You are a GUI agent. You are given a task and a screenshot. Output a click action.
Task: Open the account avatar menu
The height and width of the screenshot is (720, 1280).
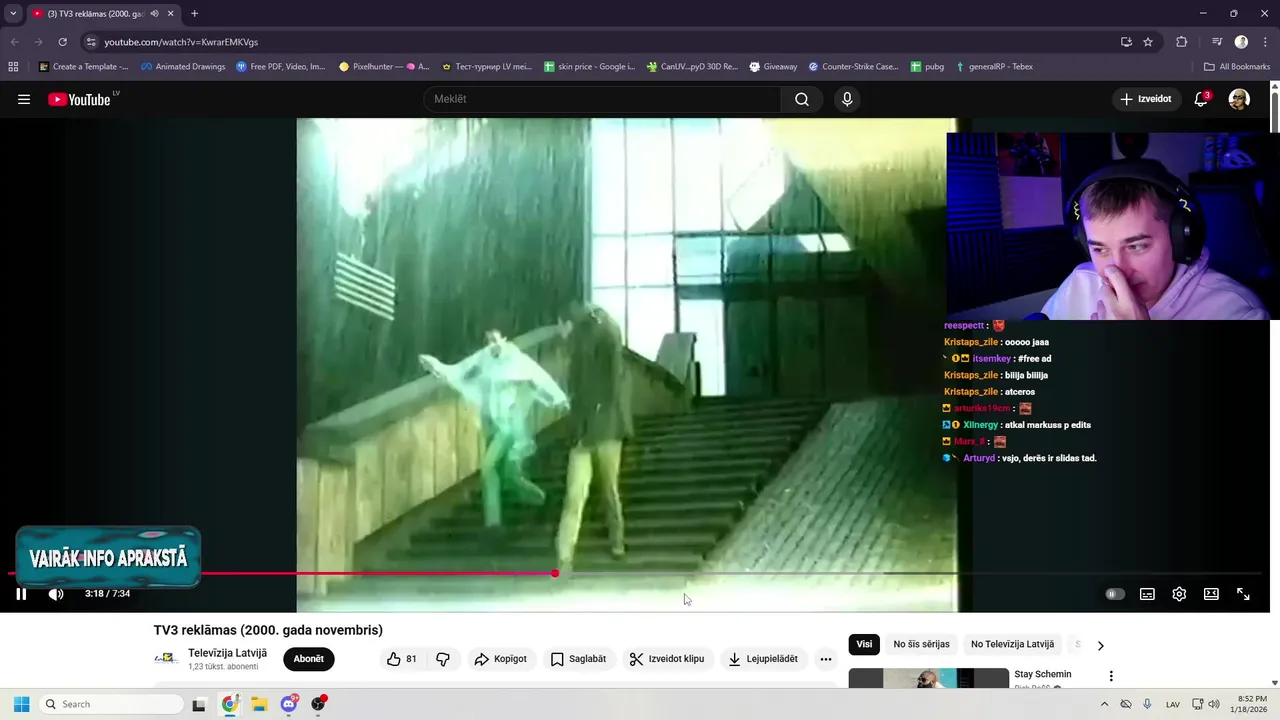pos(1239,99)
